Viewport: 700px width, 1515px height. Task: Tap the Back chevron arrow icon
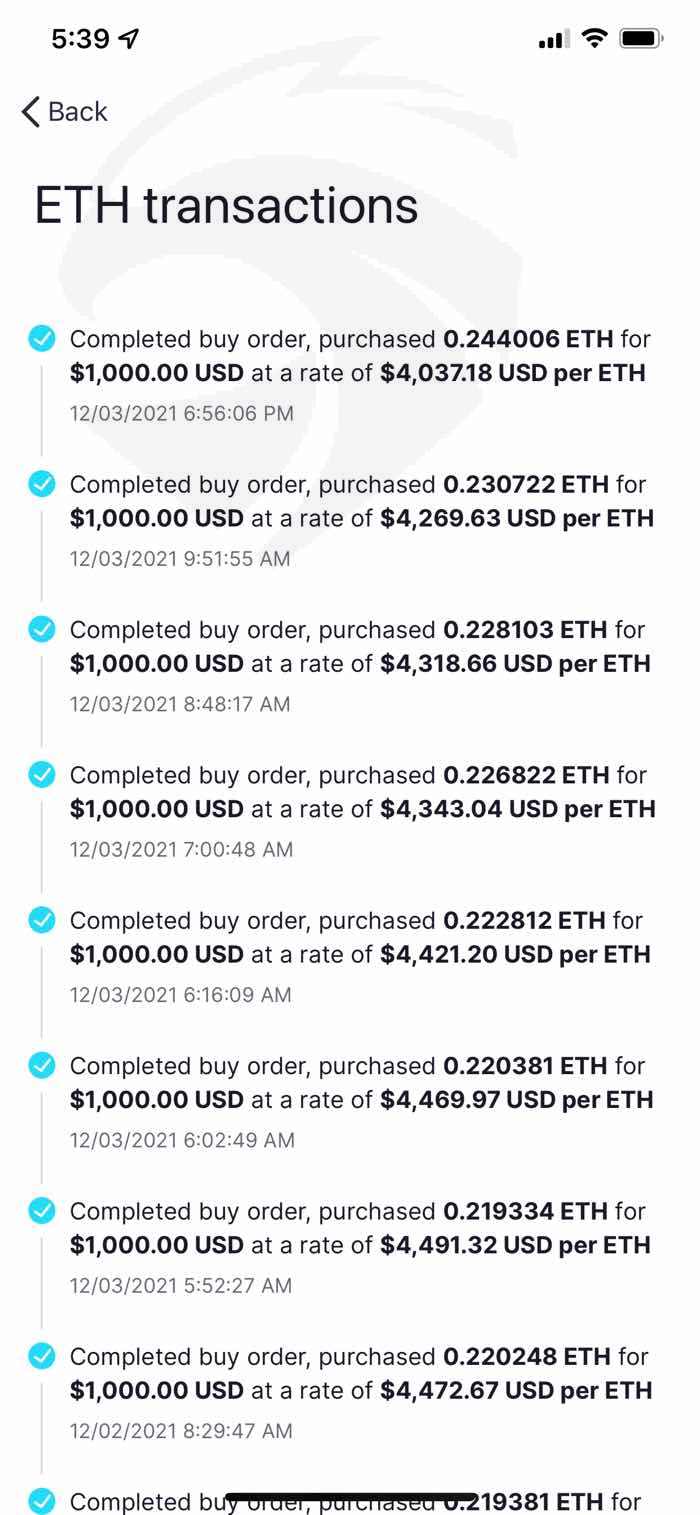[31, 111]
